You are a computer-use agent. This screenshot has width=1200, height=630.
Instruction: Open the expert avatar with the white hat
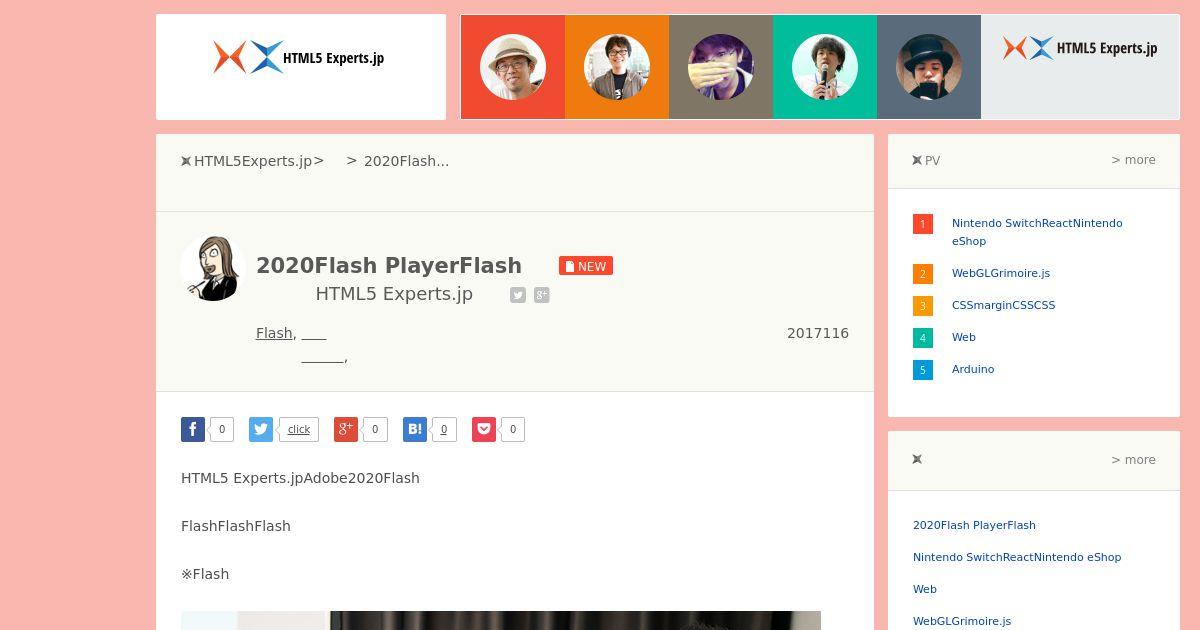[513, 67]
